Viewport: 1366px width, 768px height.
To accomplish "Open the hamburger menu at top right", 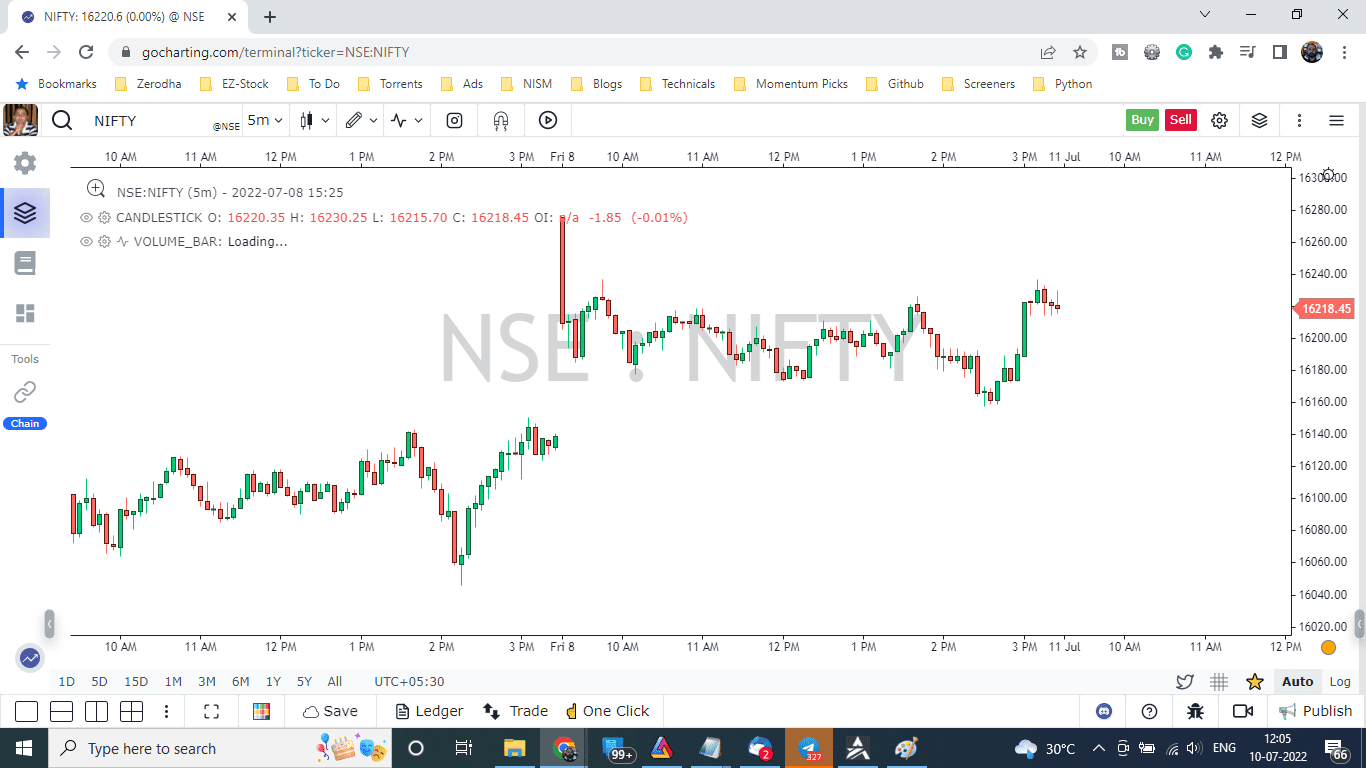I will point(1336,120).
